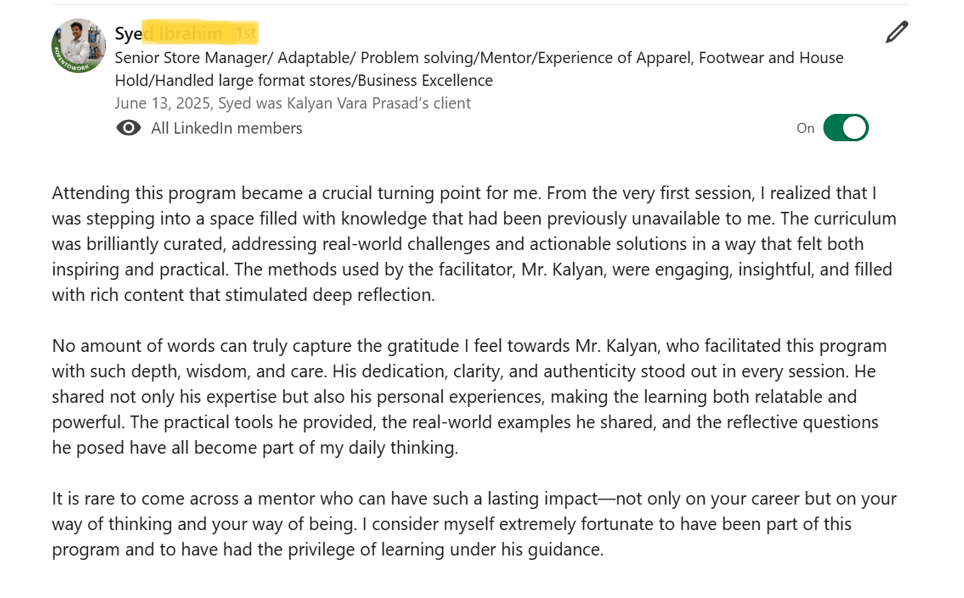964x598 pixels.
Task: Click the paragraph starting "It is rare"
Action: (474, 523)
